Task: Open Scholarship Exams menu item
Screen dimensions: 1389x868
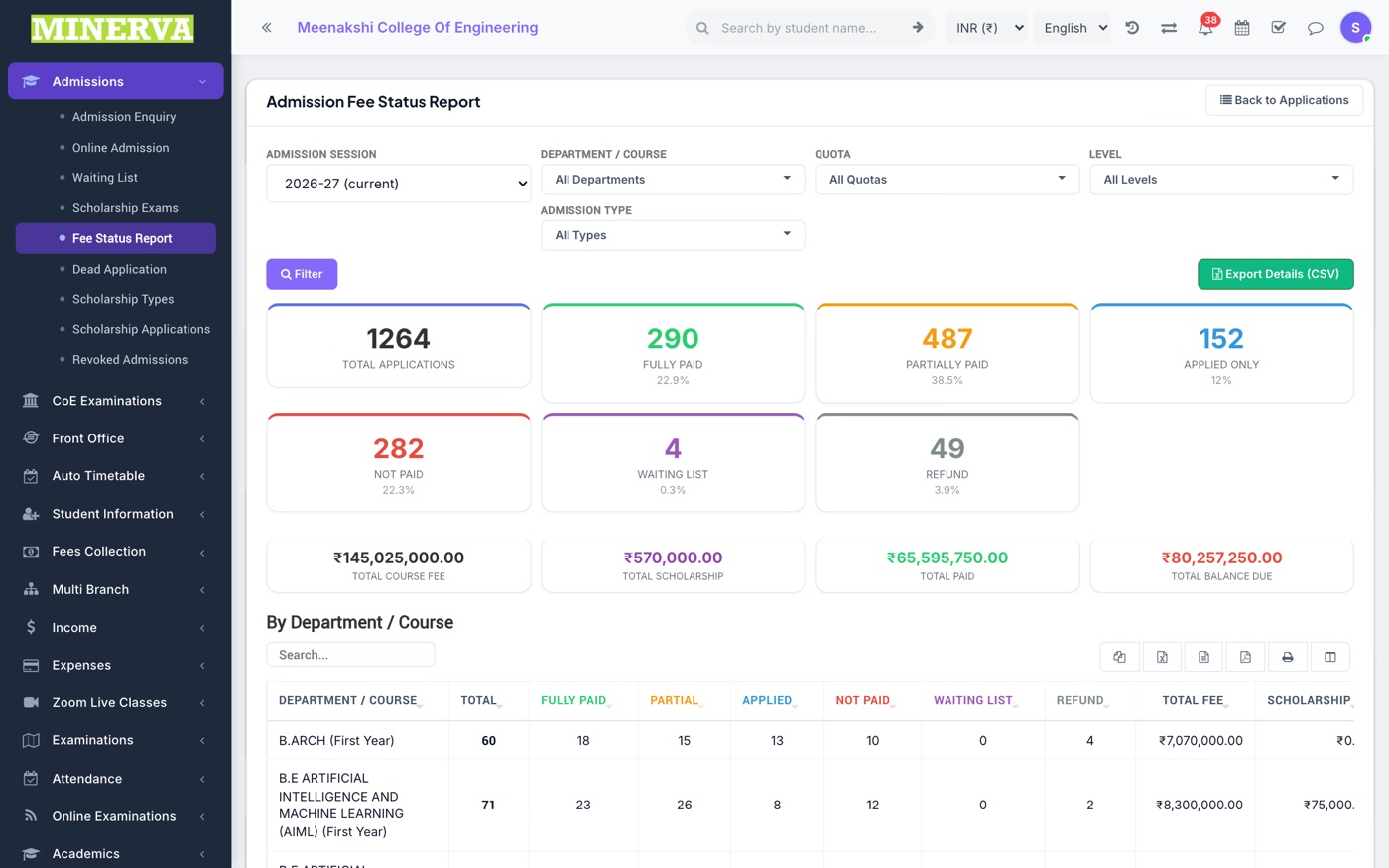Action: 125,208
